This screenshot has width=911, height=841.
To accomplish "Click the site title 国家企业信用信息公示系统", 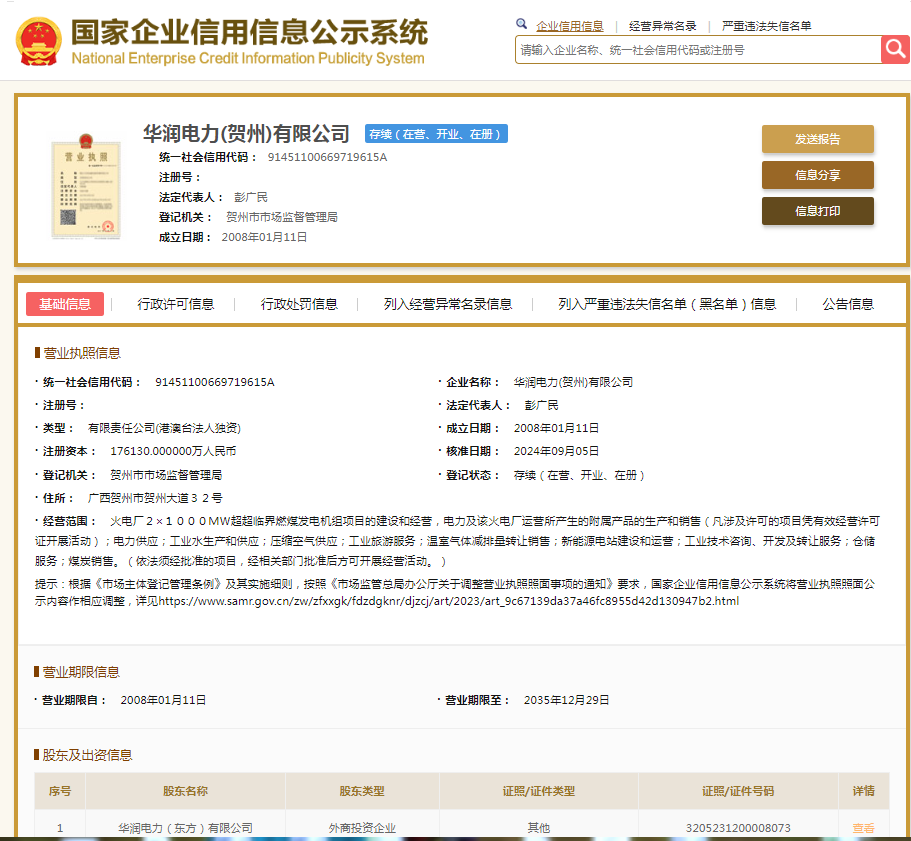I will [x=249, y=32].
